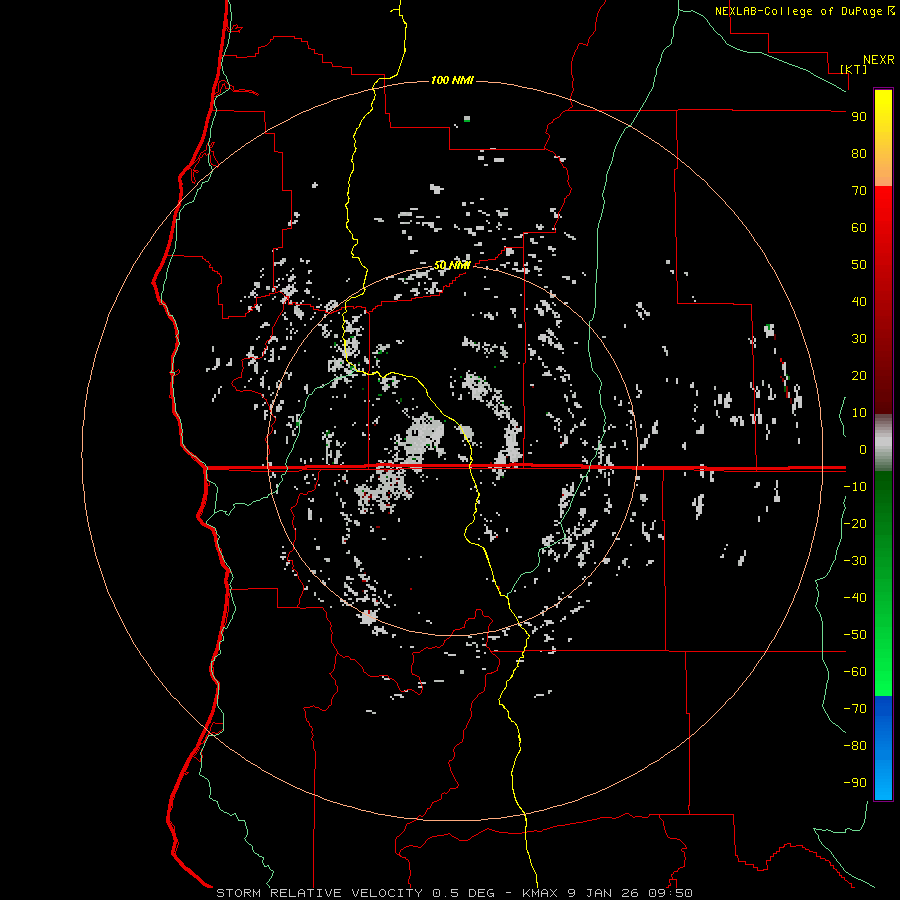Click the positive 60 value on velocity scale
Image resolution: width=900 pixels, height=900 pixels.
[859, 228]
